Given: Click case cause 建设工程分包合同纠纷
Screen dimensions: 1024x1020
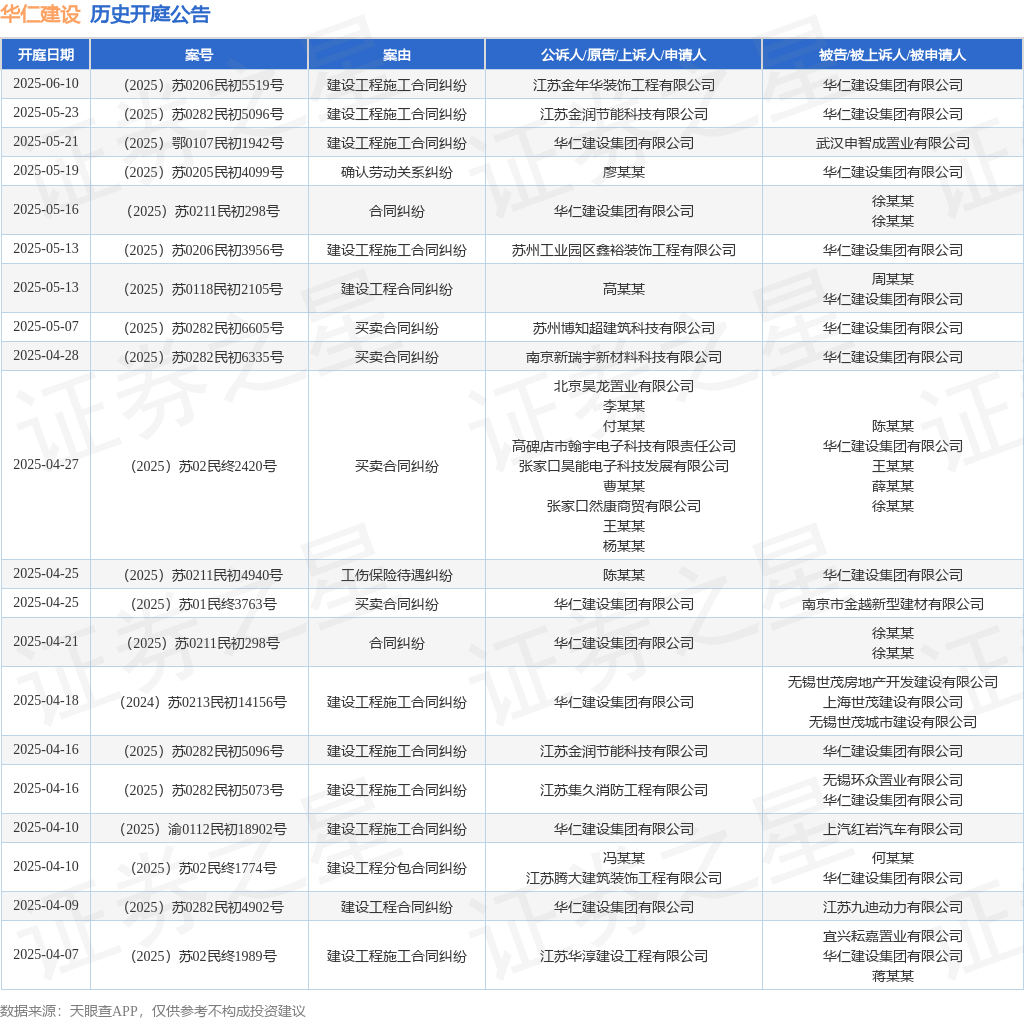Looking at the screenshot, I should (396, 869).
